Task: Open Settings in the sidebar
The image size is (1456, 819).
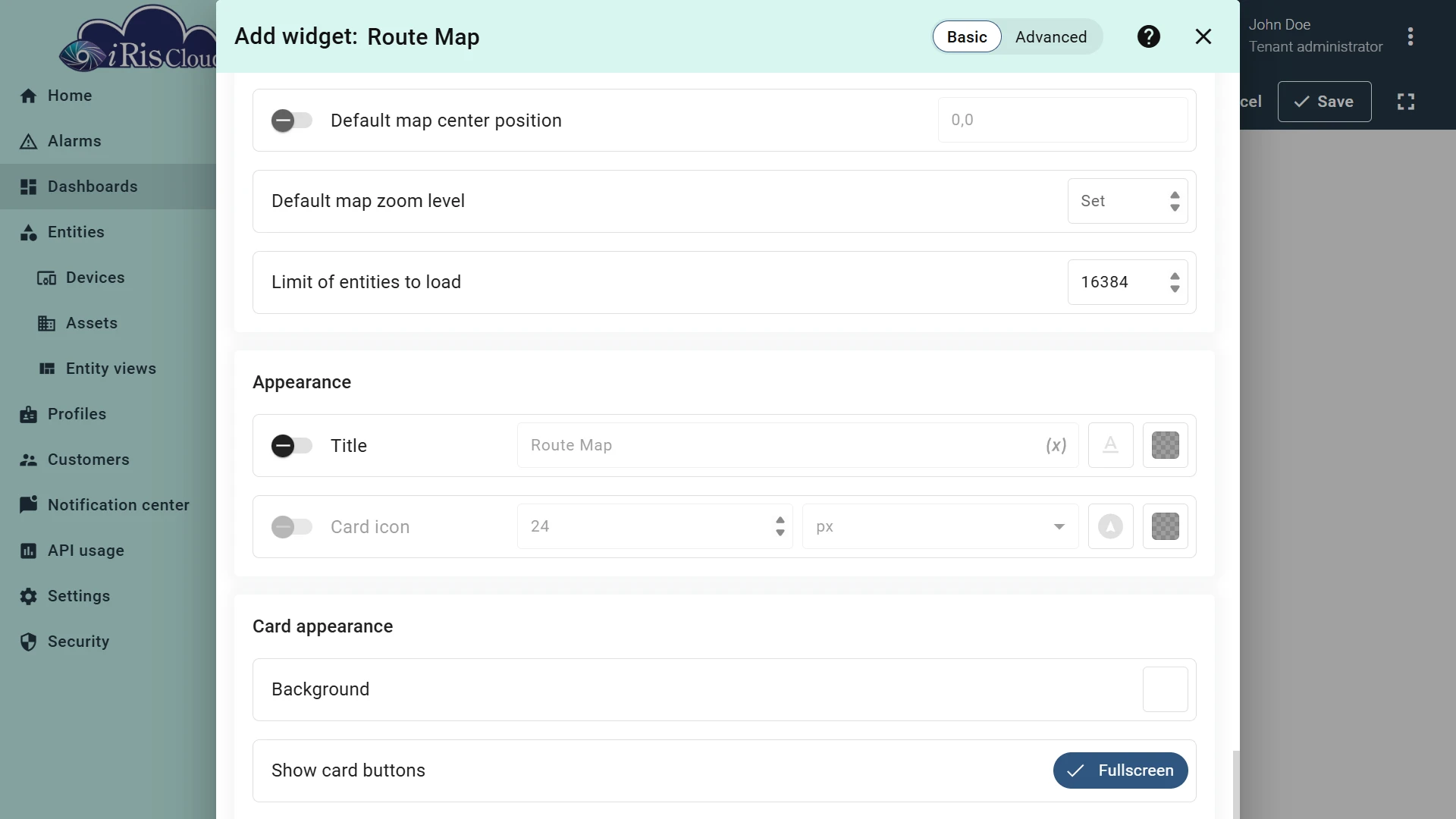Action: tap(108, 596)
